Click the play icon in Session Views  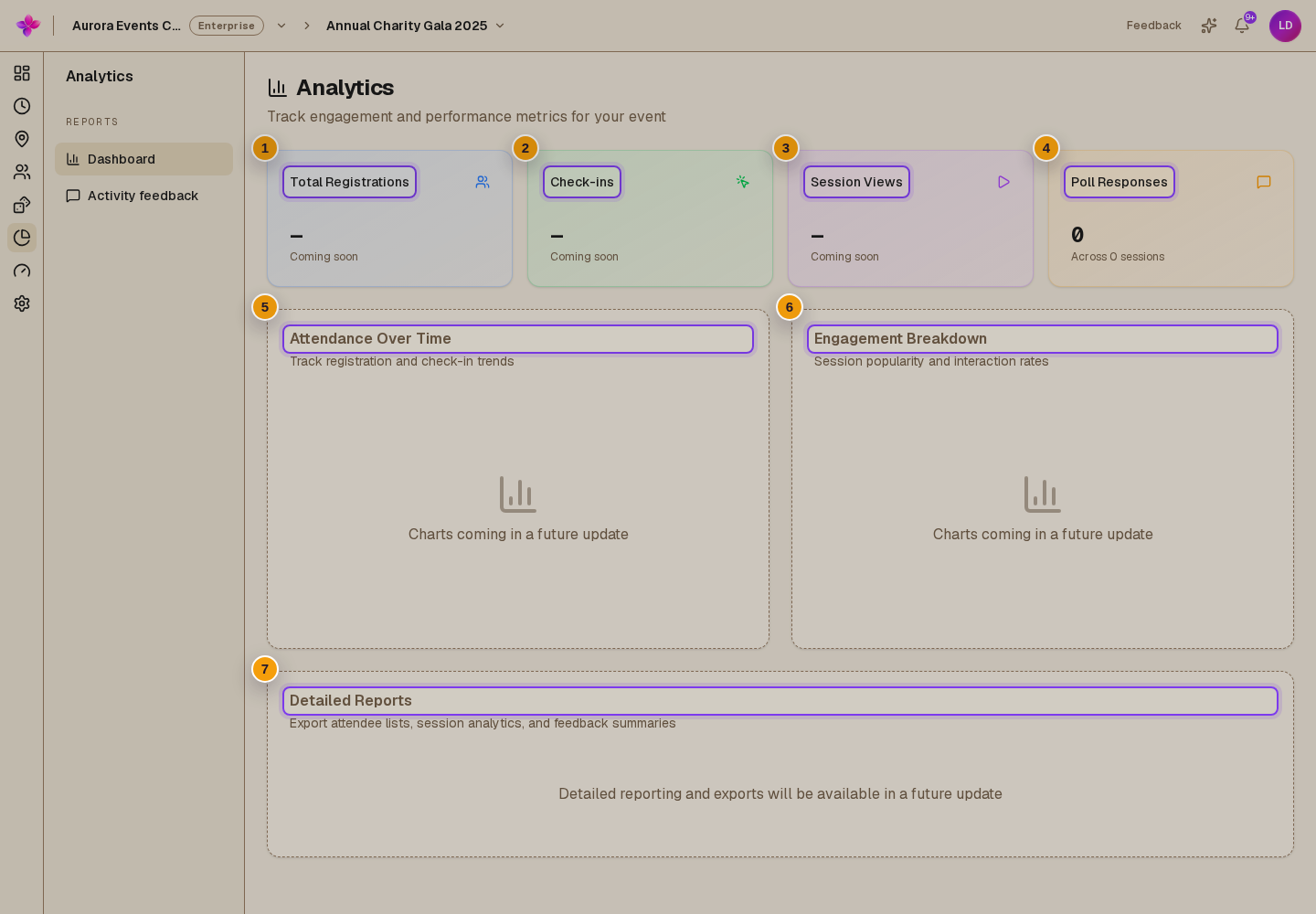[1003, 182]
